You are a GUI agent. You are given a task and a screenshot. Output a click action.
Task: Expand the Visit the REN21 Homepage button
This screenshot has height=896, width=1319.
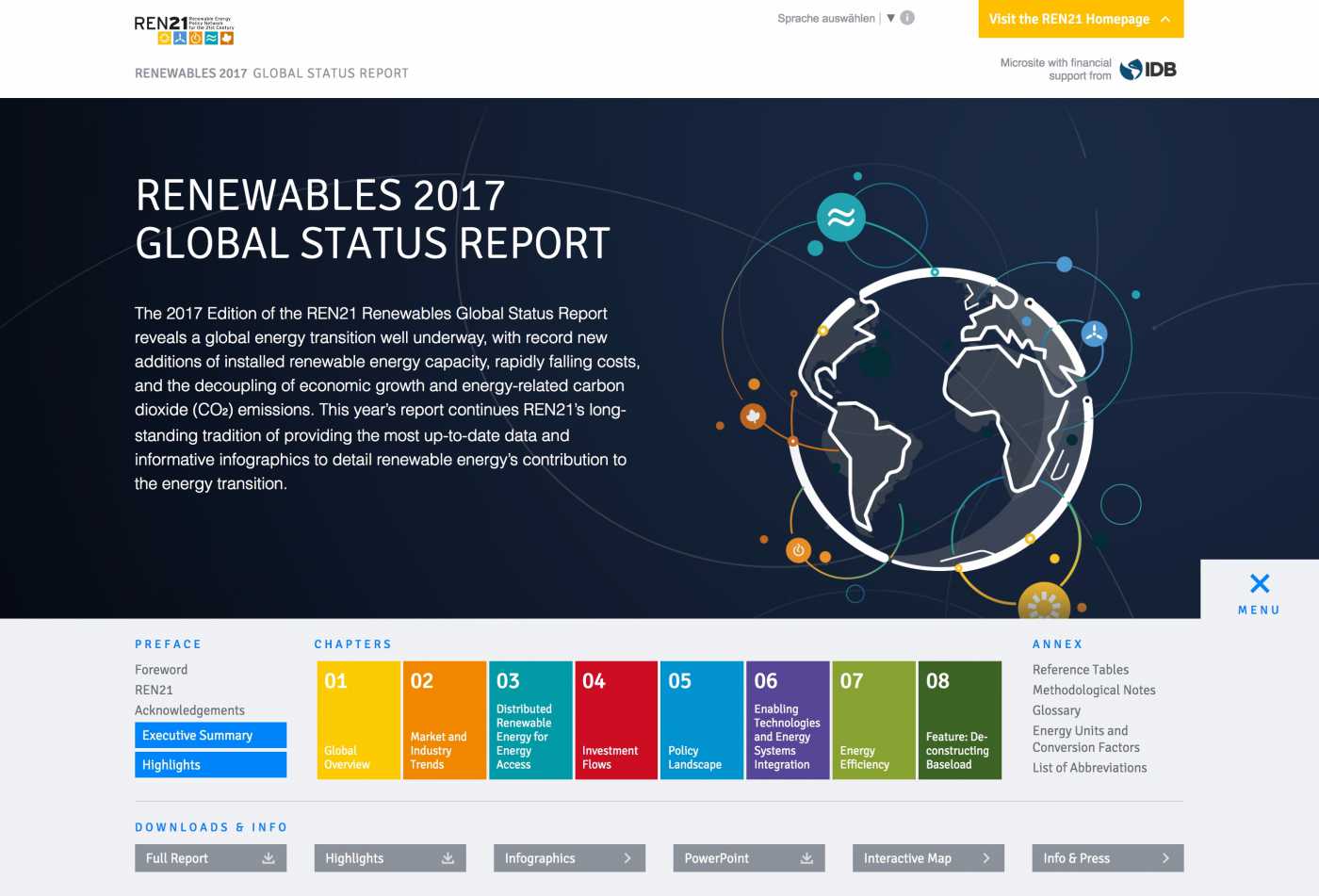[1081, 19]
